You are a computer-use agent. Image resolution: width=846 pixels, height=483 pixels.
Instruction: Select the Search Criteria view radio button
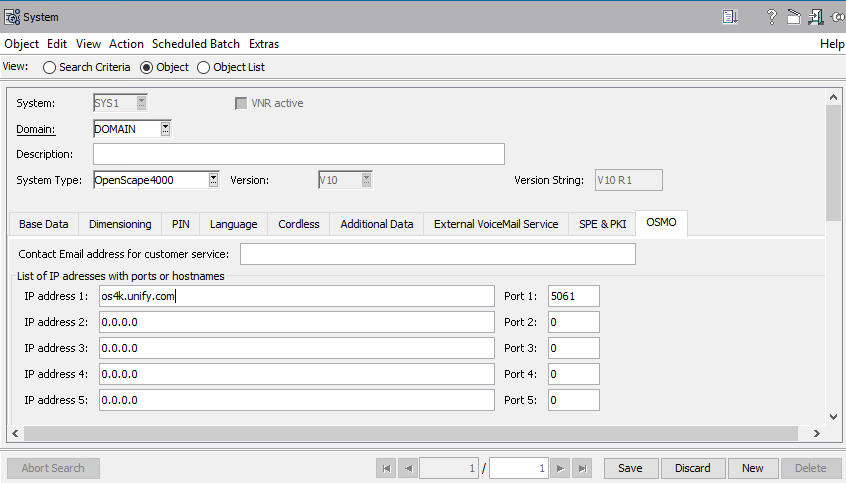click(49, 67)
